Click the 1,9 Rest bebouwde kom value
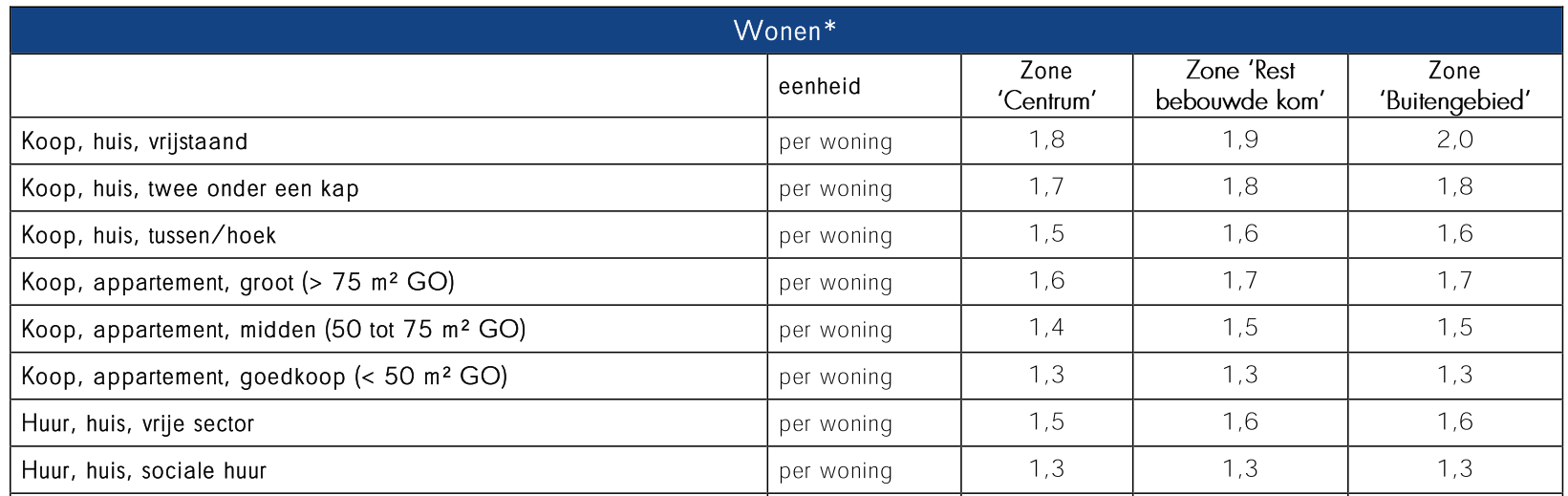This screenshot has width=1568, height=496. [1241, 140]
